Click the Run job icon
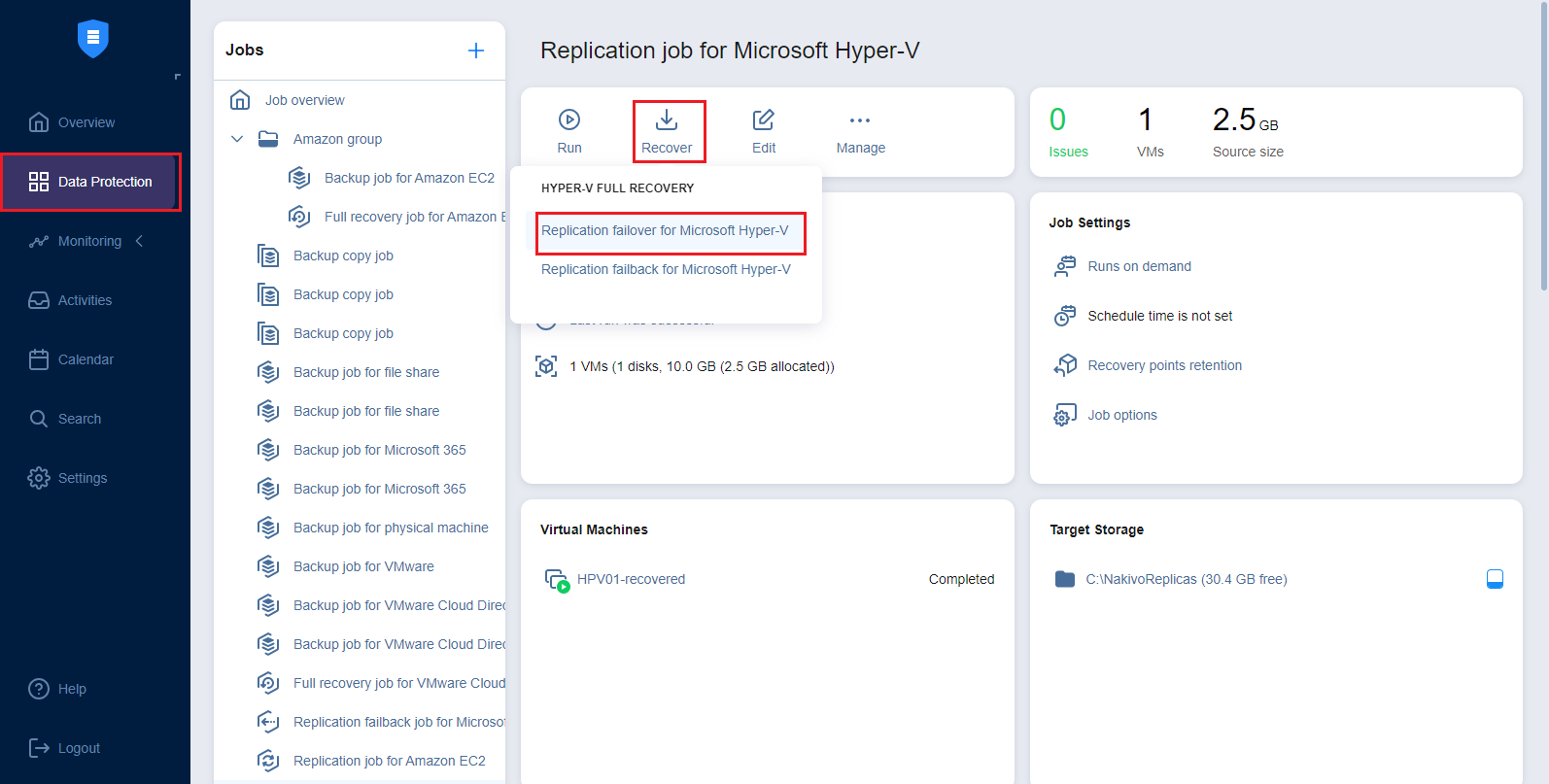Screen dimensions: 1549x784 pyautogui.click(x=569, y=119)
